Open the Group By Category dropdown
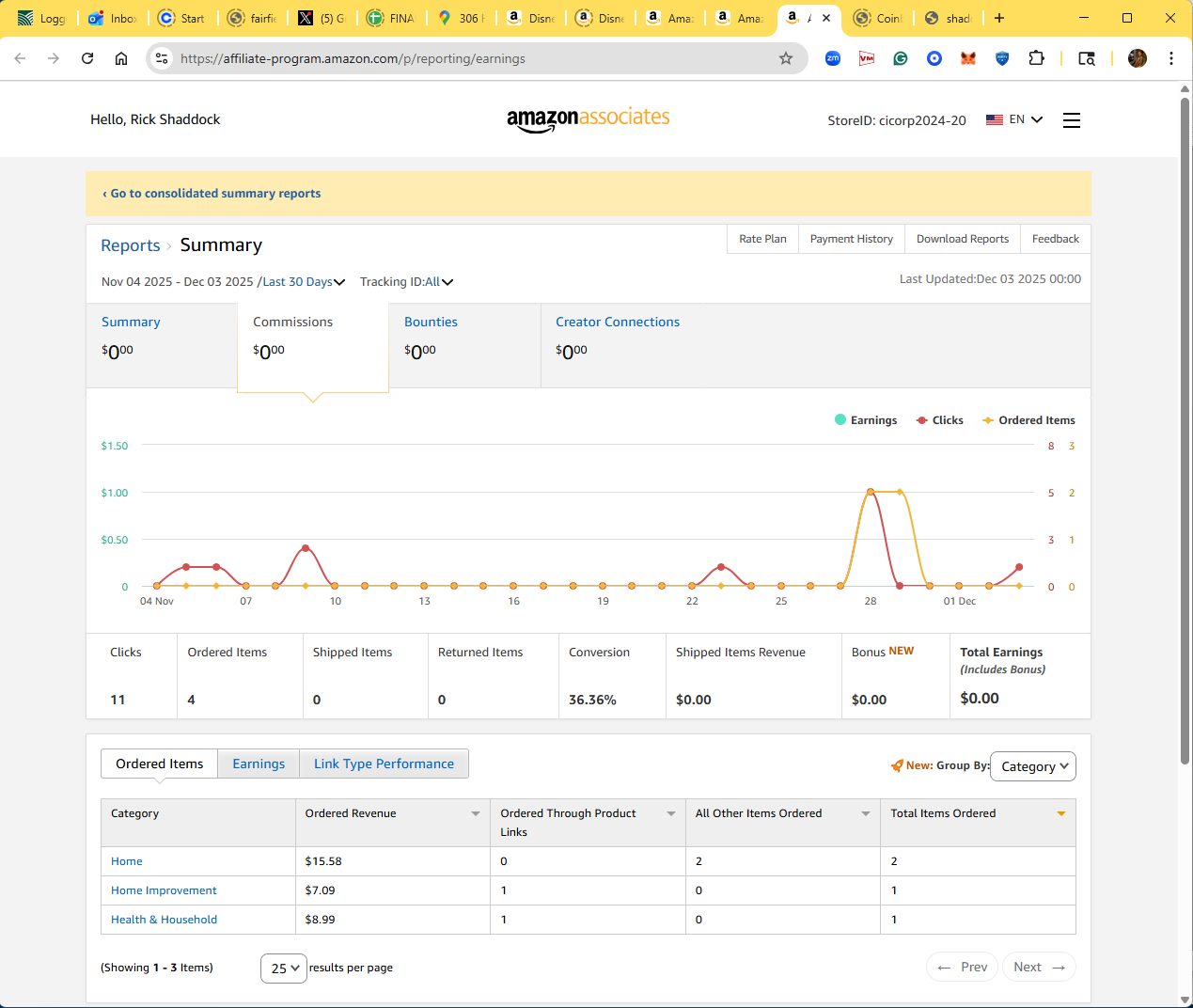Image resolution: width=1193 pixels, height=1008 pixels. pos(1032,766)
